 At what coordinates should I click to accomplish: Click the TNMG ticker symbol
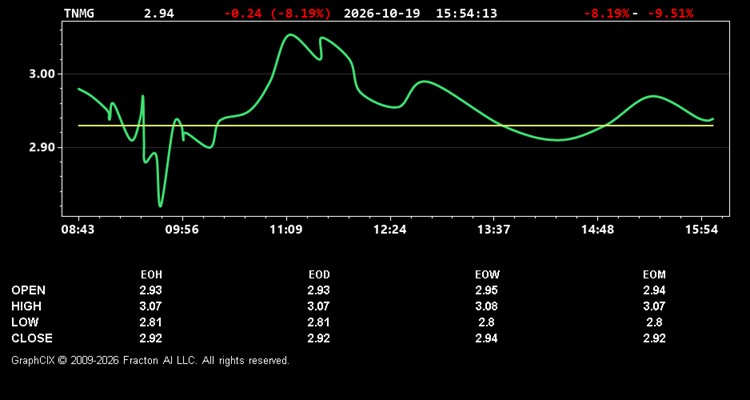[x=79, y=13]
